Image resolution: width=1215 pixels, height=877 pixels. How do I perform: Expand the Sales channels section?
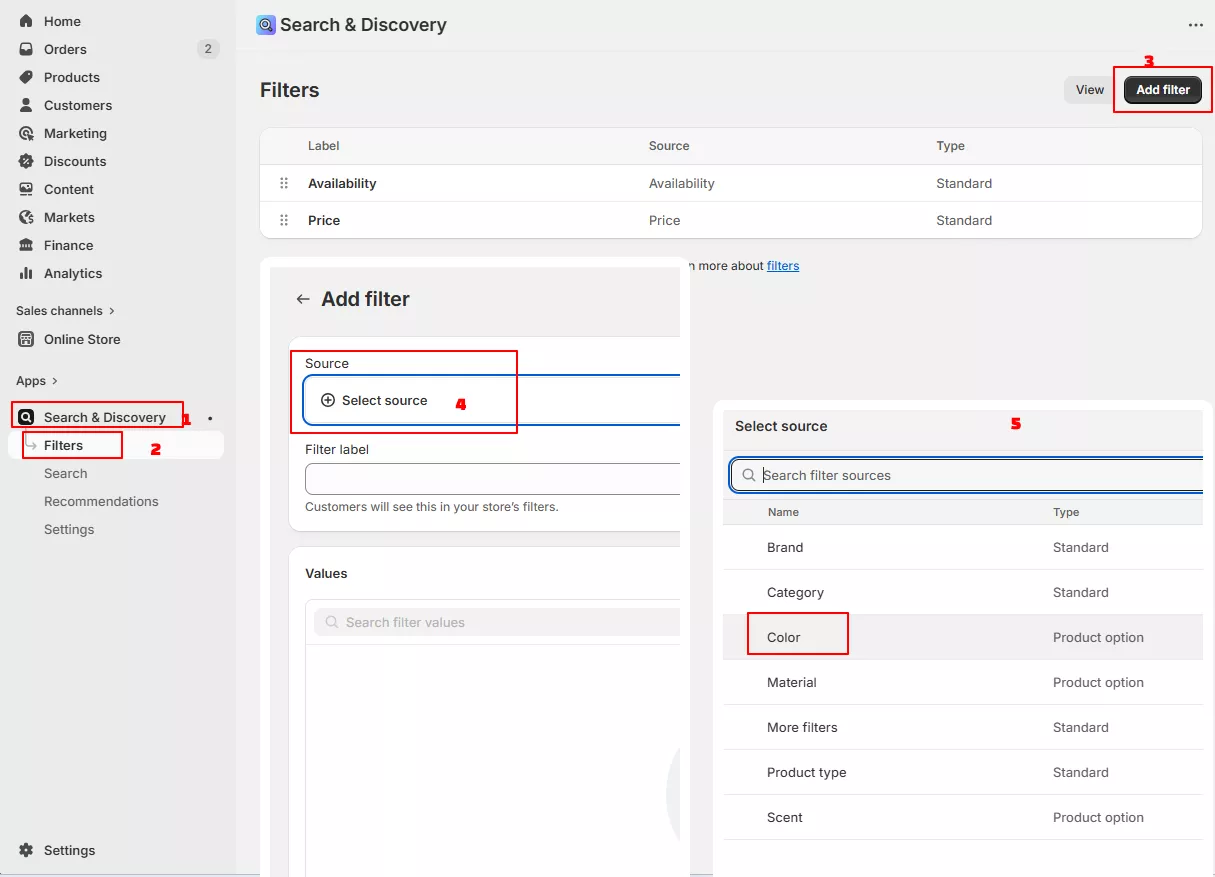click(111, 311)
